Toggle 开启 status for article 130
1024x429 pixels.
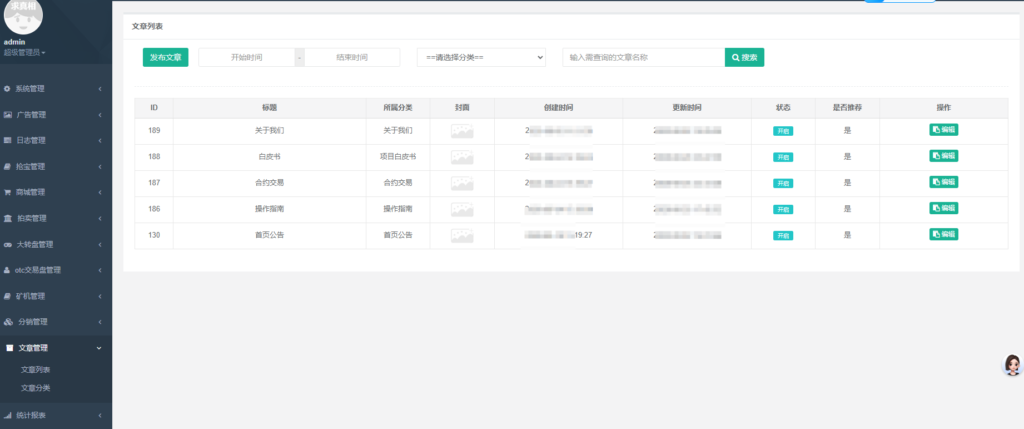(782, 235)
